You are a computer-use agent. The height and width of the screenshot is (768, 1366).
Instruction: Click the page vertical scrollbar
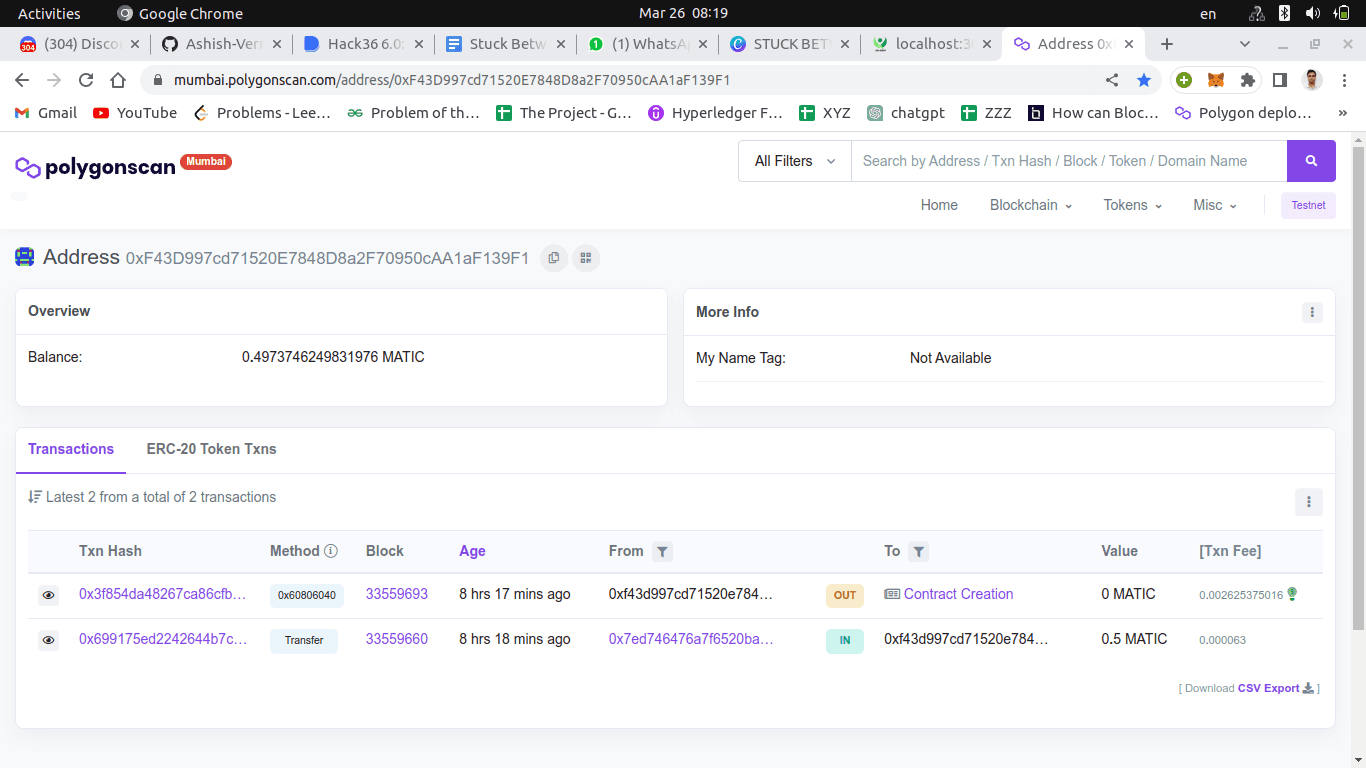[x=1358, y=390]
